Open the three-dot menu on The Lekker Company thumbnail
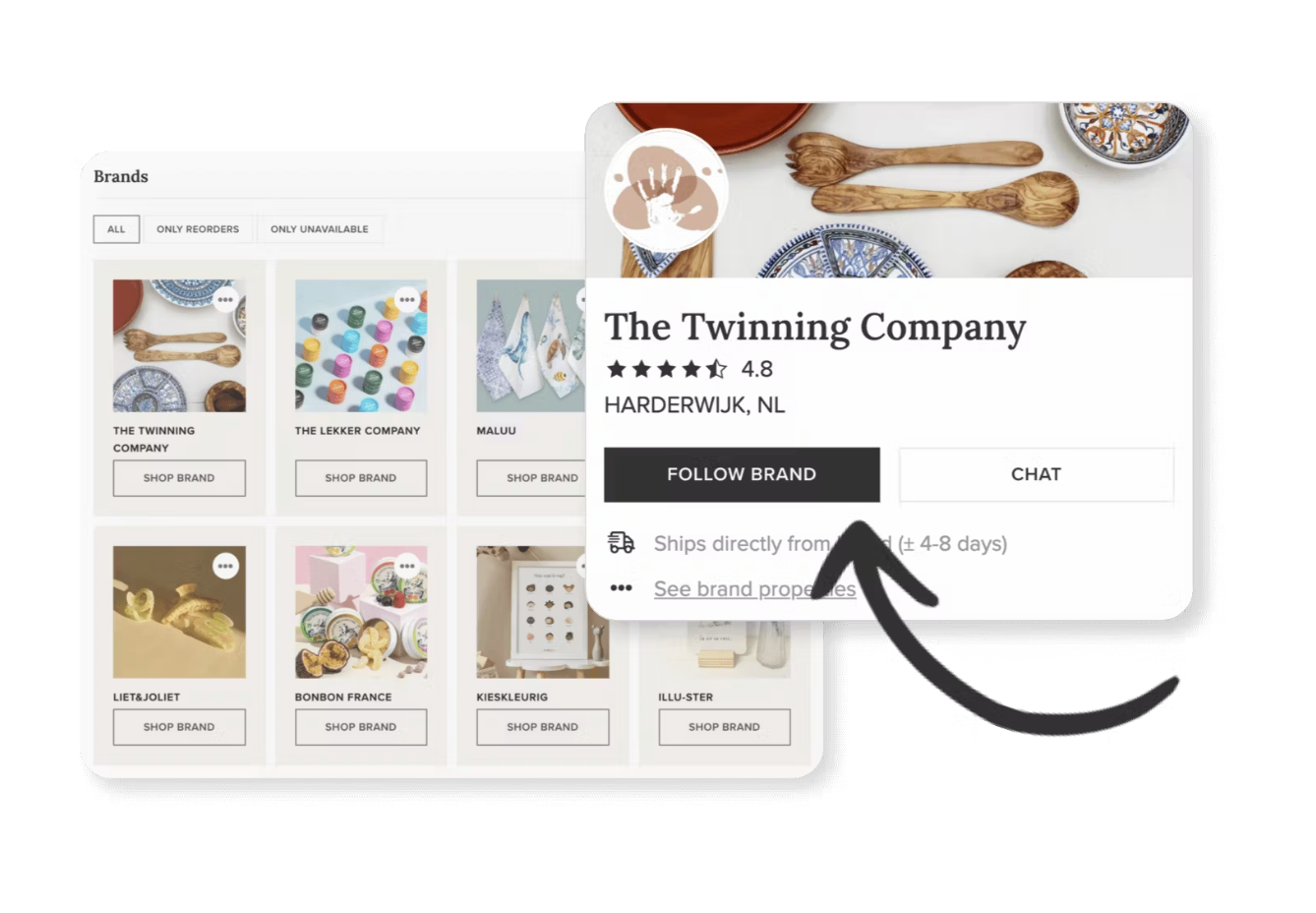This screenshot has width=1316, height=913. coord(407,299)
